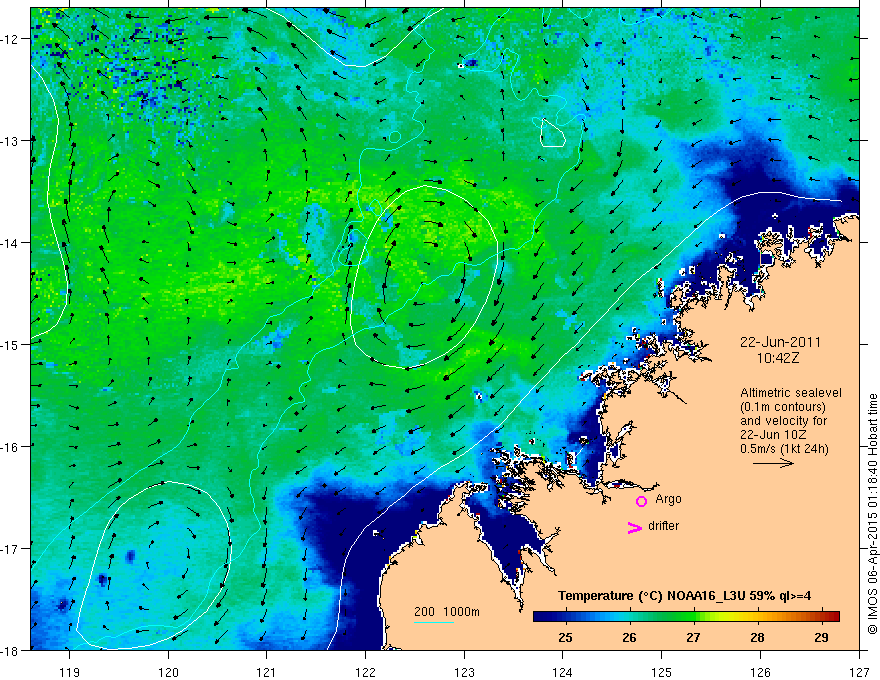880x680 pixels.
Task: Select the 'Argo' legend label
Action: coord(668,499)
